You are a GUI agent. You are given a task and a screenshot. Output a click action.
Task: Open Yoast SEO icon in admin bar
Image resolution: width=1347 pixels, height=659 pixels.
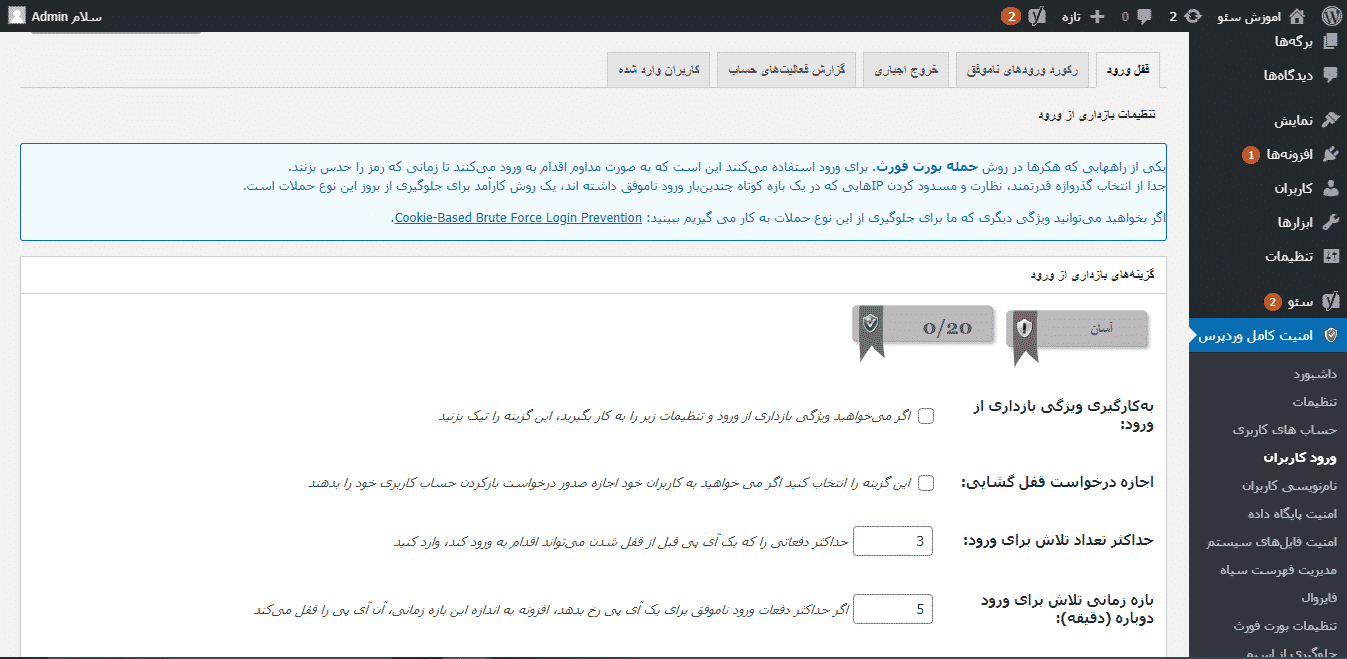1037,16
